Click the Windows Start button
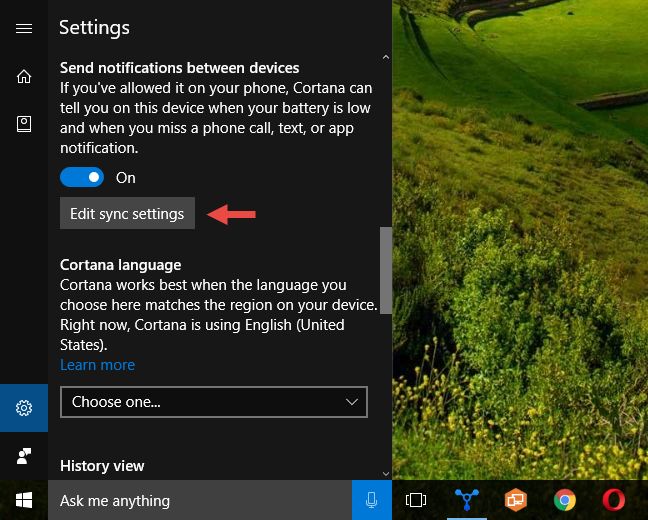The image size is (648, 520). click(x=24, y=500)
